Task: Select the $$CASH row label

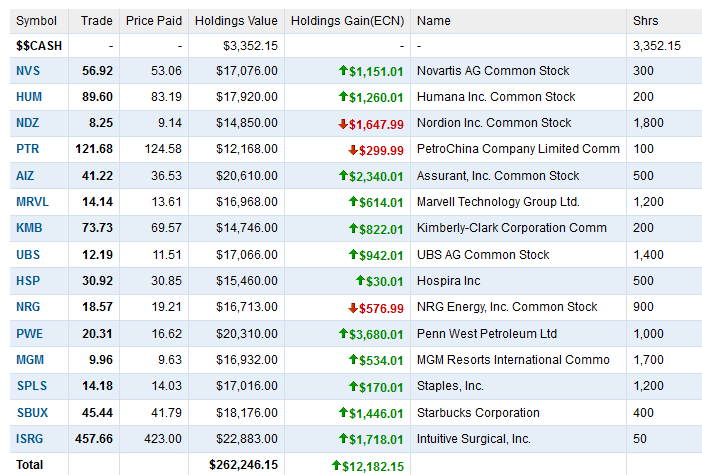Action: click(39, 46)
